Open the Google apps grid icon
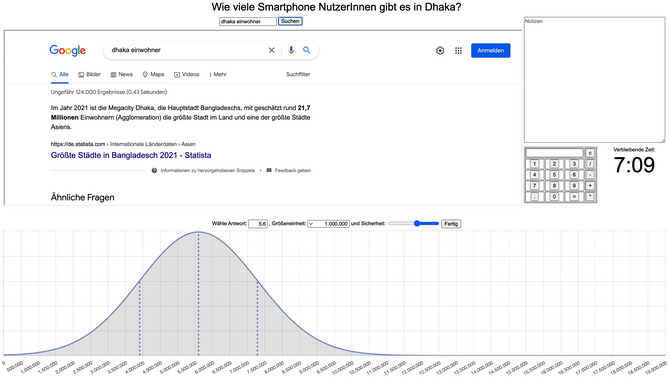This screenshot has width=670, height=378. pos(458,50)
